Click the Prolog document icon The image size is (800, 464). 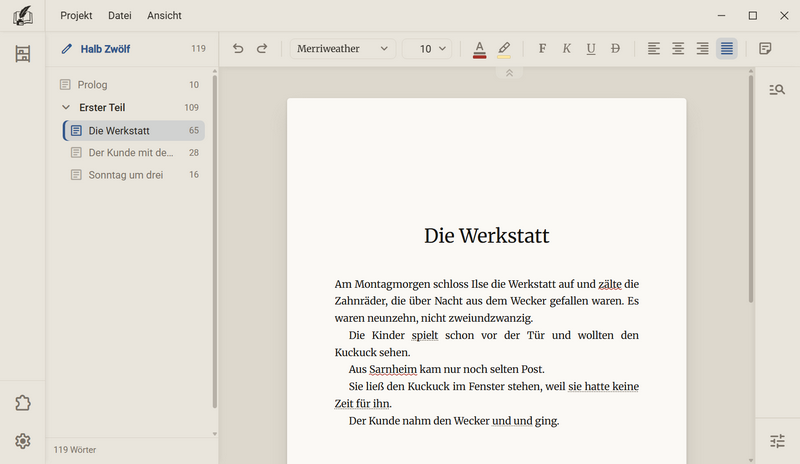(65, 85)
